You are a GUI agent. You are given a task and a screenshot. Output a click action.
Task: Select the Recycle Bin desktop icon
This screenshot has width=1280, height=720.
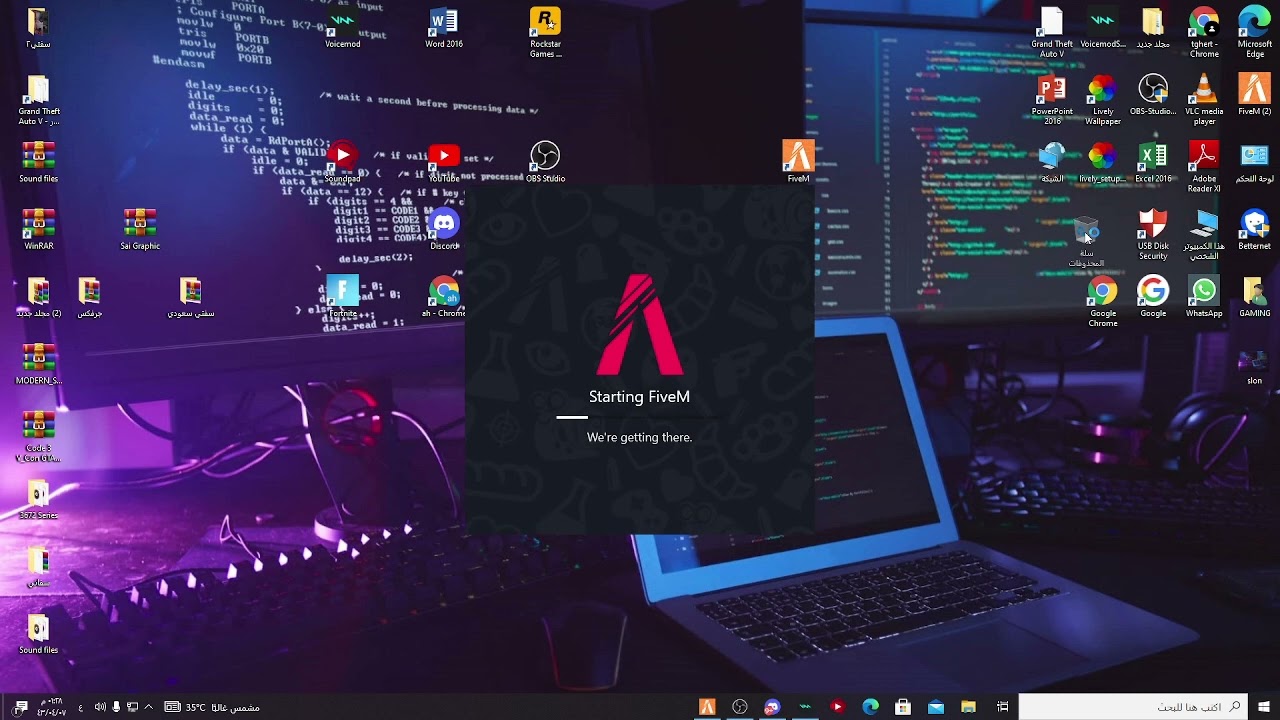click(x=1086, y=243)
